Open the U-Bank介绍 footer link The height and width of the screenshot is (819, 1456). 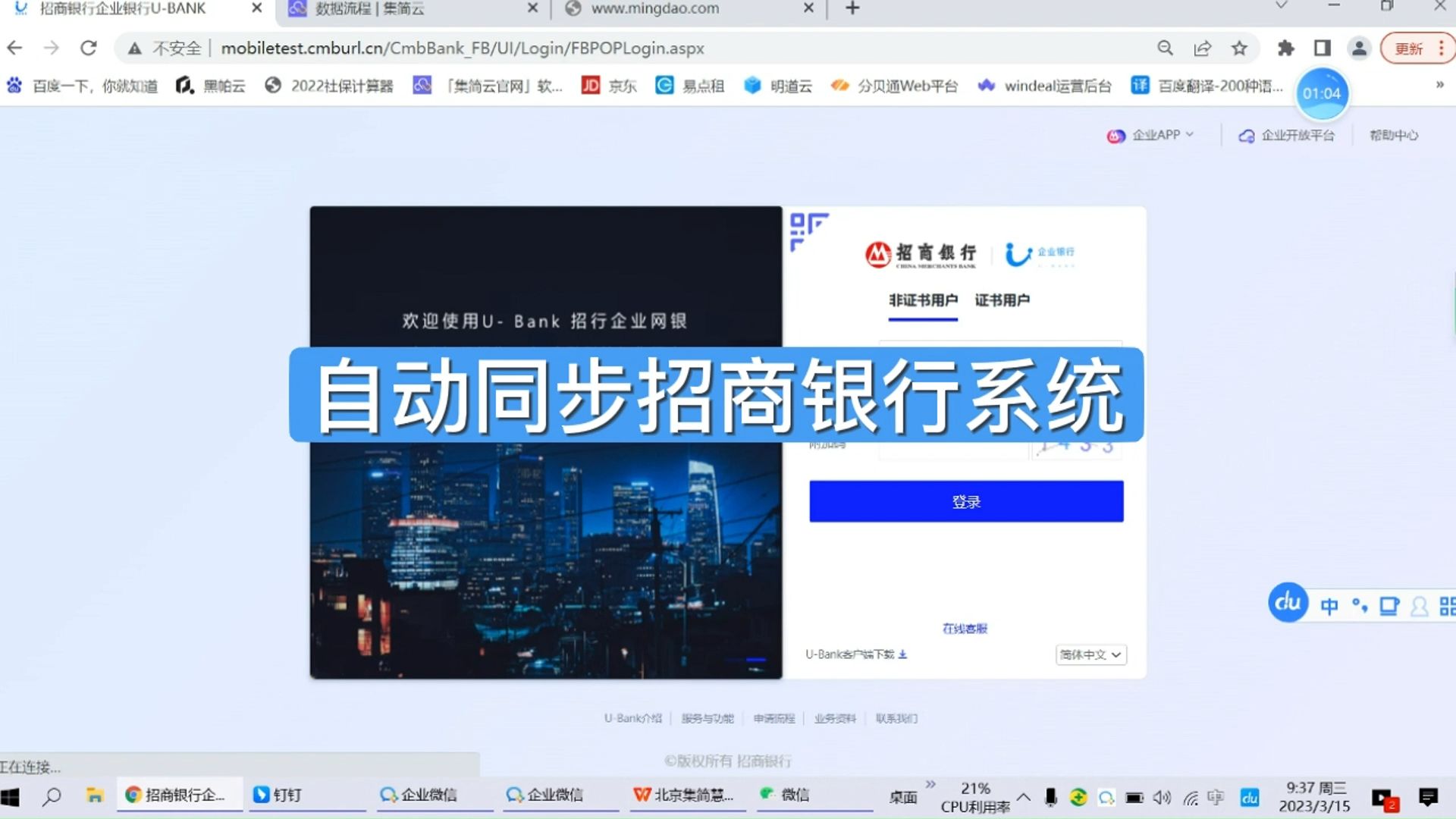[632, 718]
